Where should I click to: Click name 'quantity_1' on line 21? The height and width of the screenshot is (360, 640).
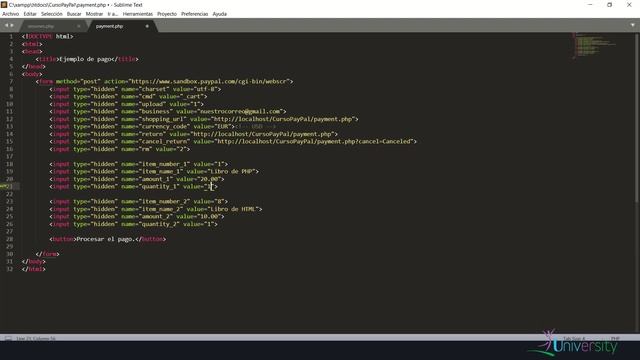tap(158, 187)
